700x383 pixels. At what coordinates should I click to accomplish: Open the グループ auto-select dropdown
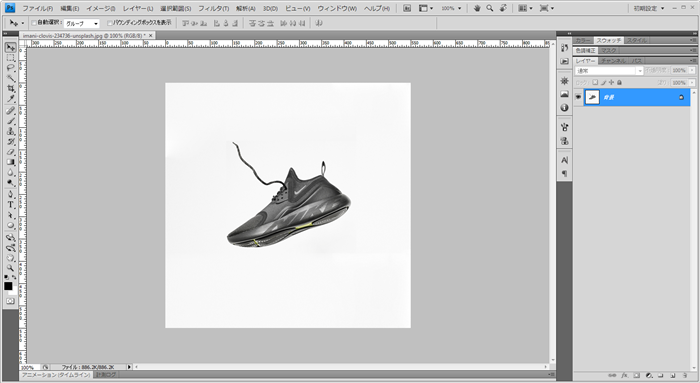pyautogui.click(x=82, y=23)
